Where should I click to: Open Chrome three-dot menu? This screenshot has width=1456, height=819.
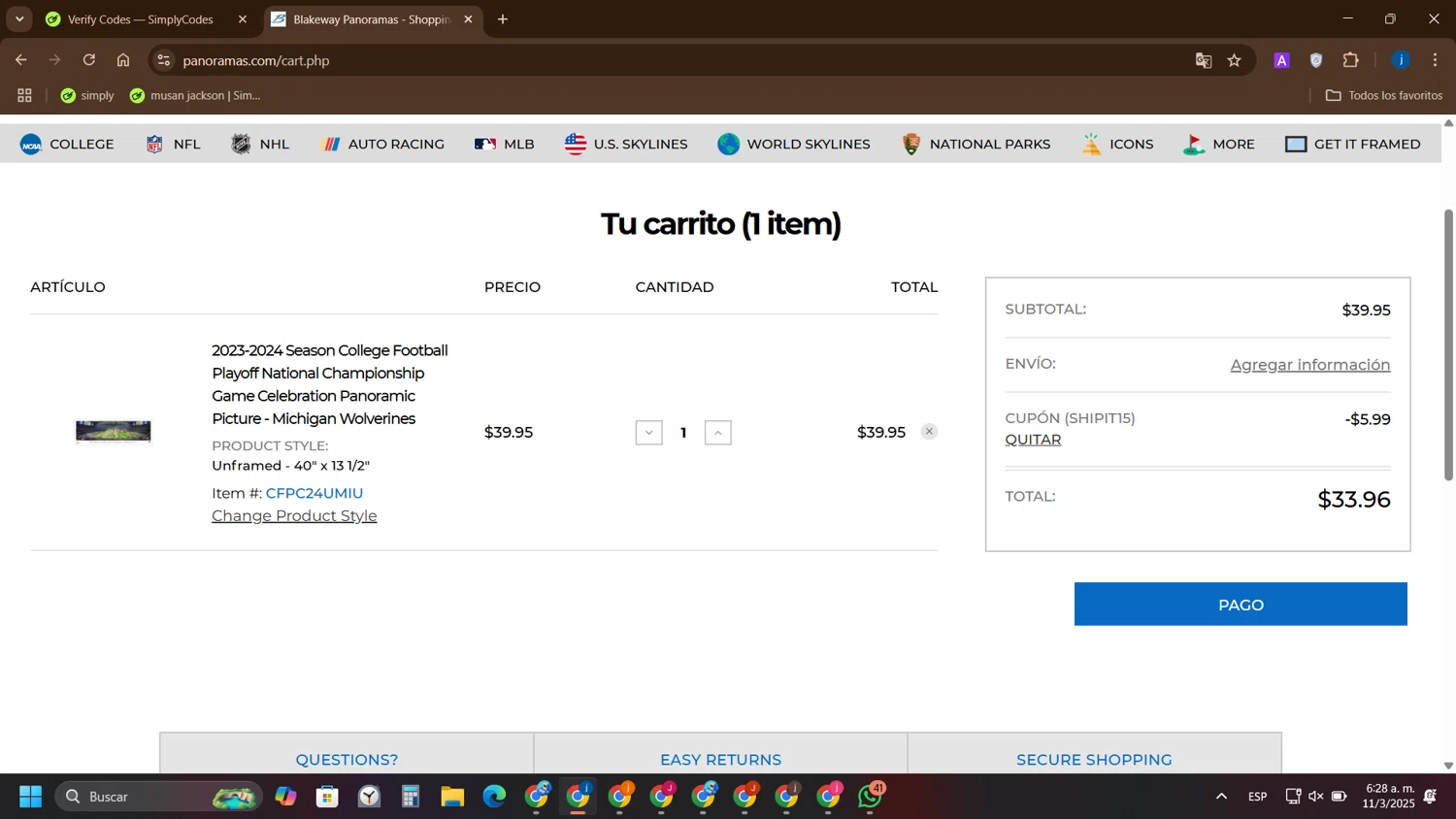[1435, 60]
